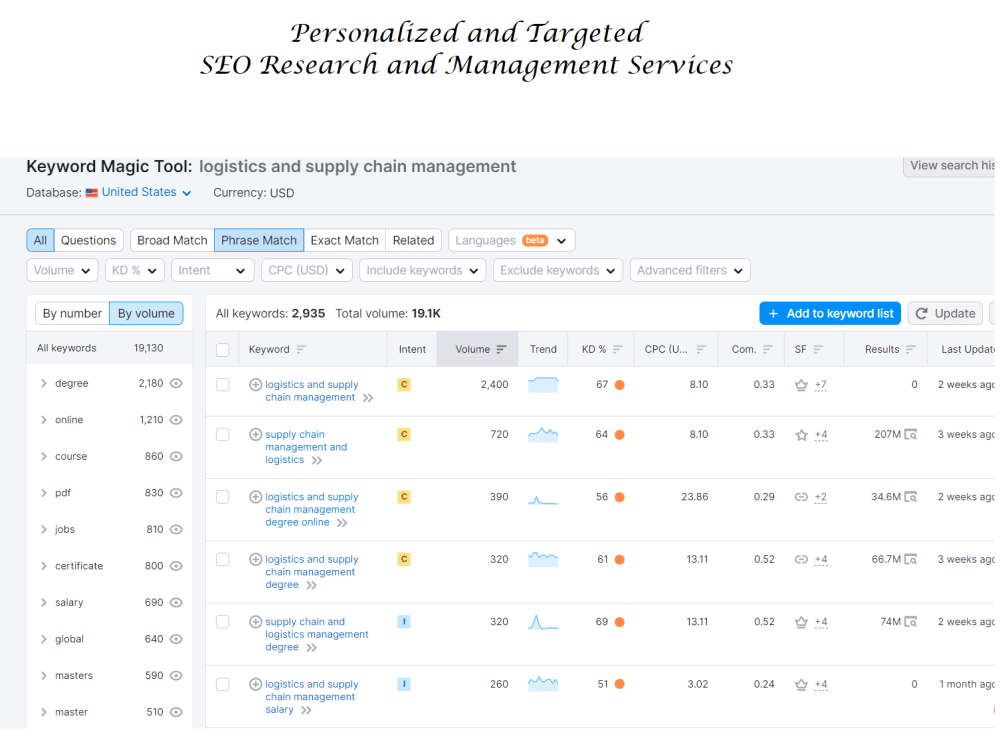Click plus icon for 'supply chain and logistics management degree'
This screenshot has width=1000, height=750.
[255, 622]
